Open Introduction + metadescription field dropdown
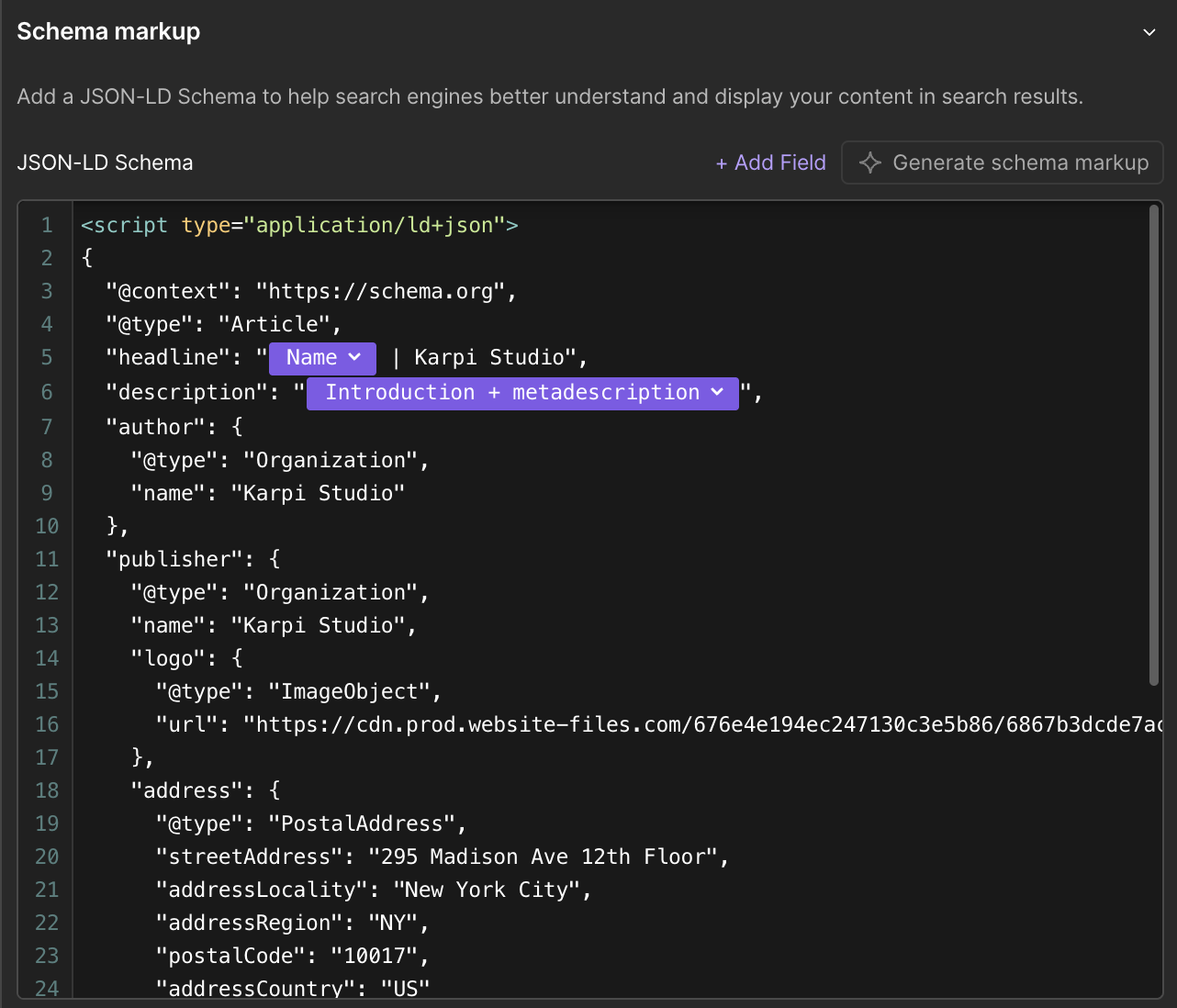 click(522, 393)
